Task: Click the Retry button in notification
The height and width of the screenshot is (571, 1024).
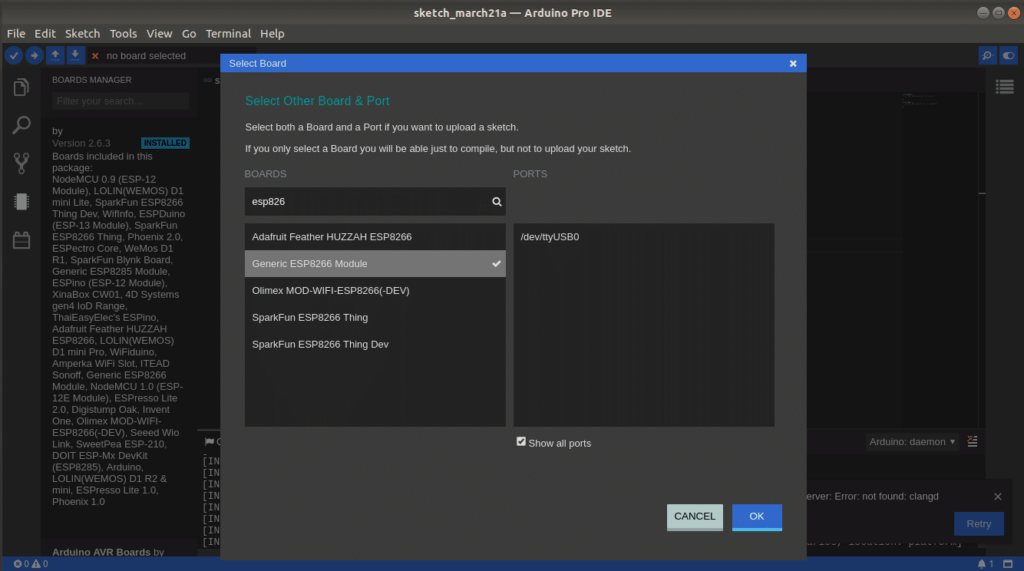Action: 978,524
